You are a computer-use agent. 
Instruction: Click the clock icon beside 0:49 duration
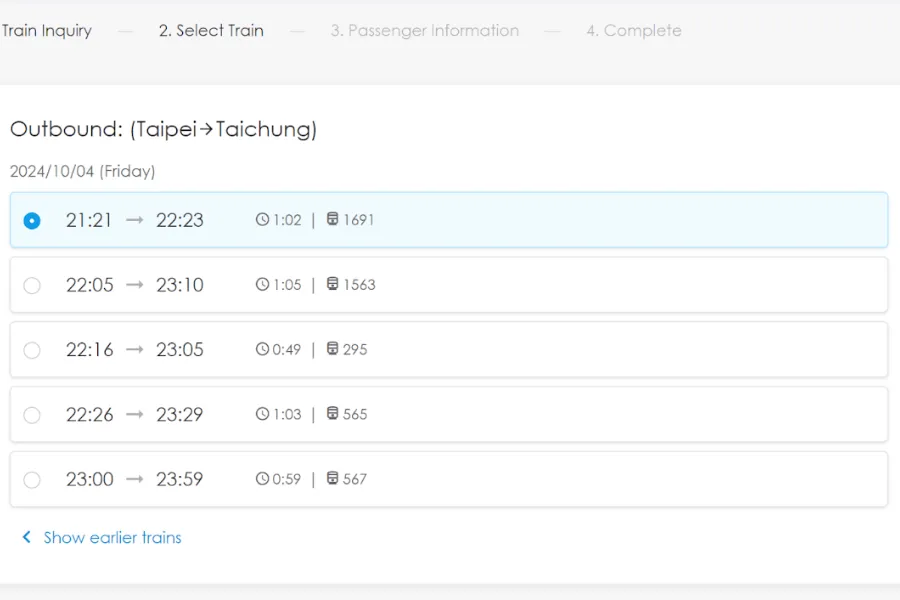pos(262,349)
